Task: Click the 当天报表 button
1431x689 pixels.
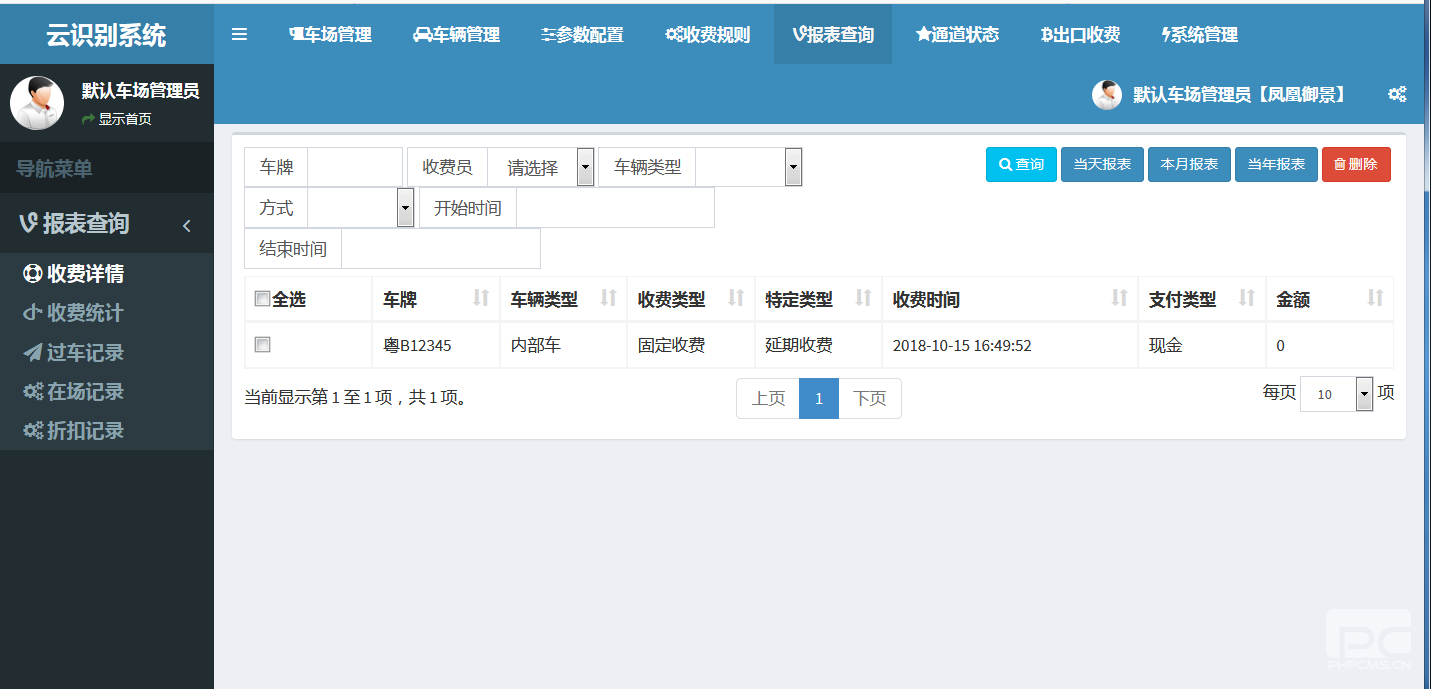Action: coord(1102,164)
